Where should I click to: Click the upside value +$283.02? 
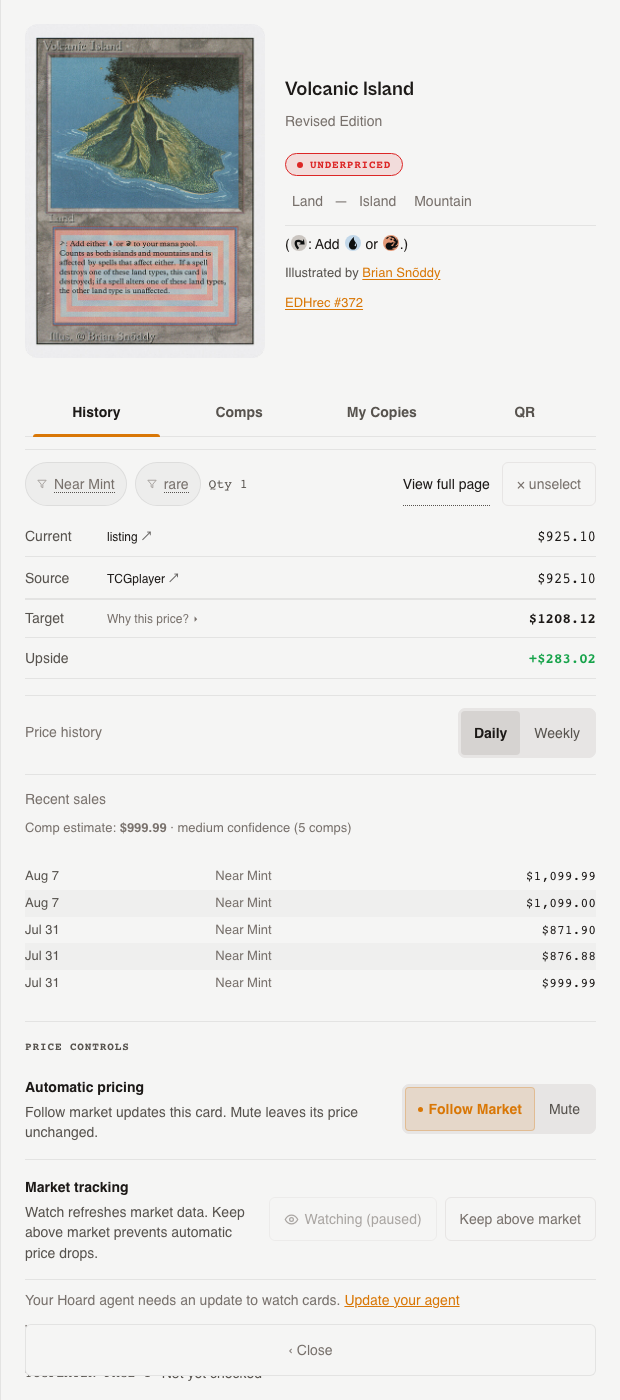click(x=562, y=659)
